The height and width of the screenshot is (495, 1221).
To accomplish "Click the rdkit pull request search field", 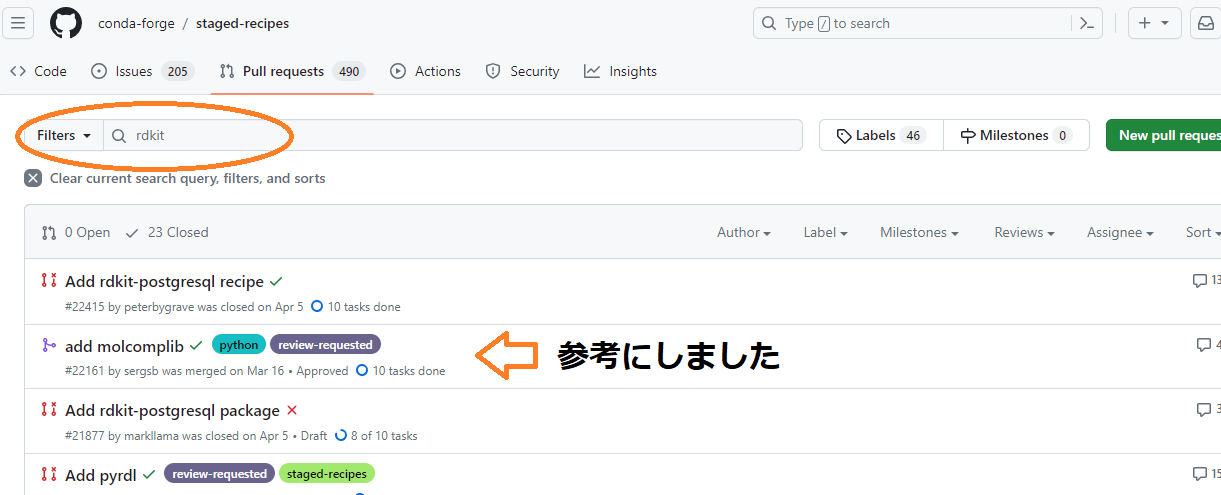I will pos(453,135).
